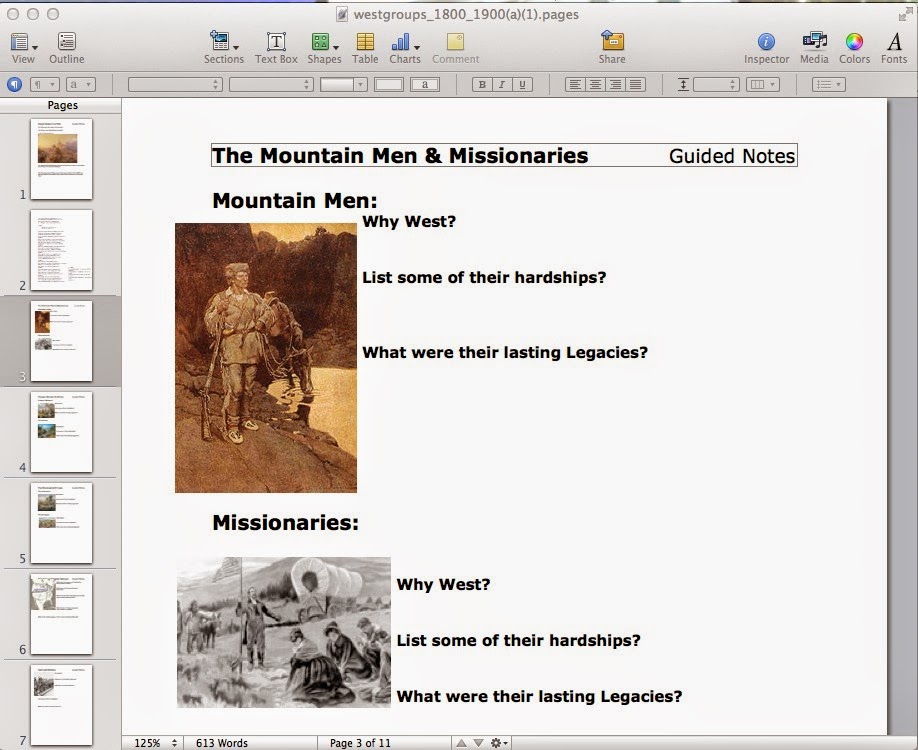Image resolution: width=918 pixels, height=750 pixels.
Task: Open the font typeface dropdown
Action: (x=272, y=84)
